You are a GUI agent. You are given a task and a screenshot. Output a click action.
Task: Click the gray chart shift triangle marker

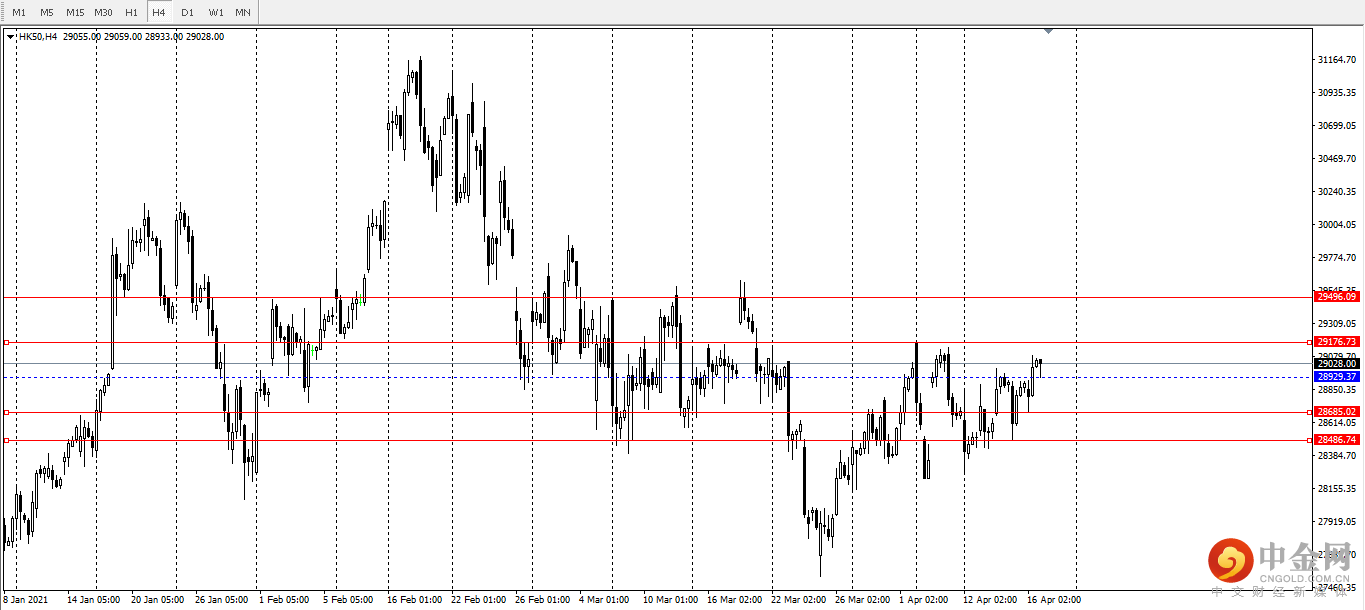click(x=1048, y=32)
